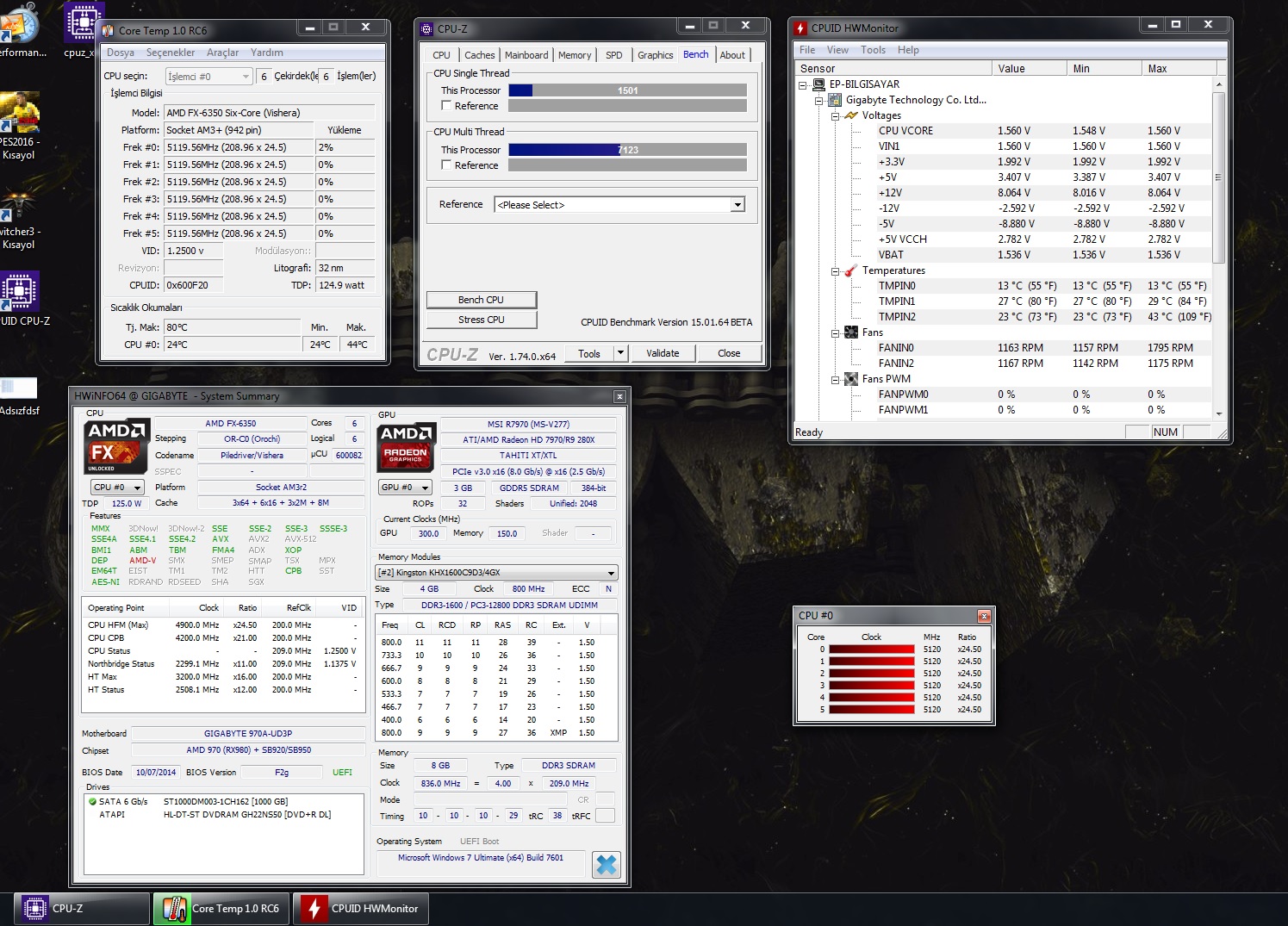Screen dimensions: 1288x926
Task: Click the blue X close icon in HWiNFO summary
Action: coord(607,865)
